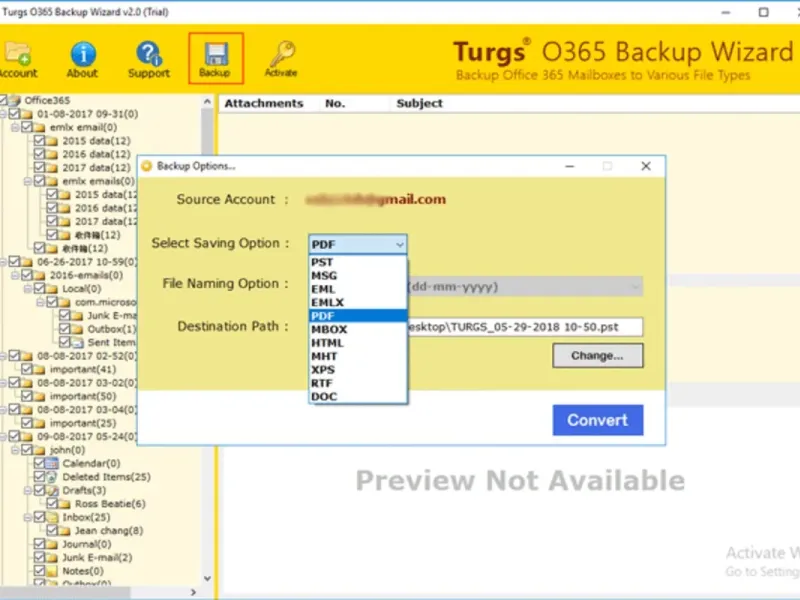This screenshot has height=600, width=800.
Task: Click the No. column header
Action: pyautogui.click(x=335, y=103)
